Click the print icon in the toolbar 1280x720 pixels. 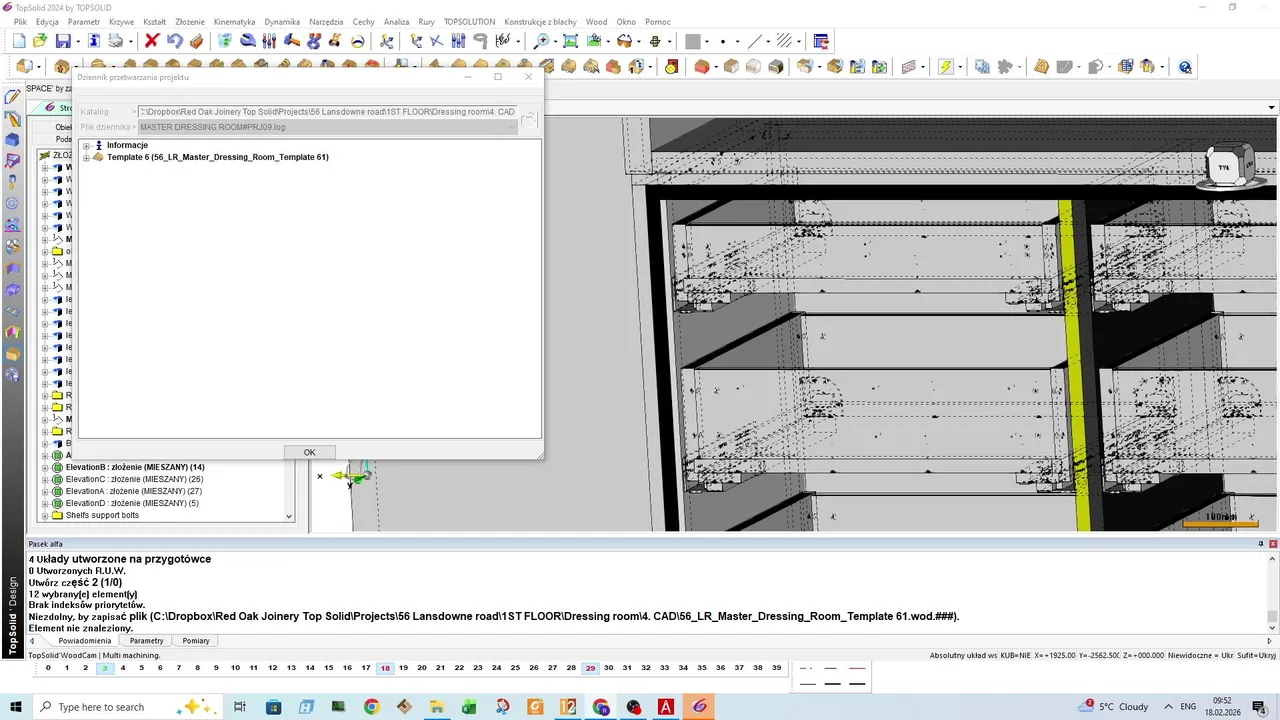(116, 41)
